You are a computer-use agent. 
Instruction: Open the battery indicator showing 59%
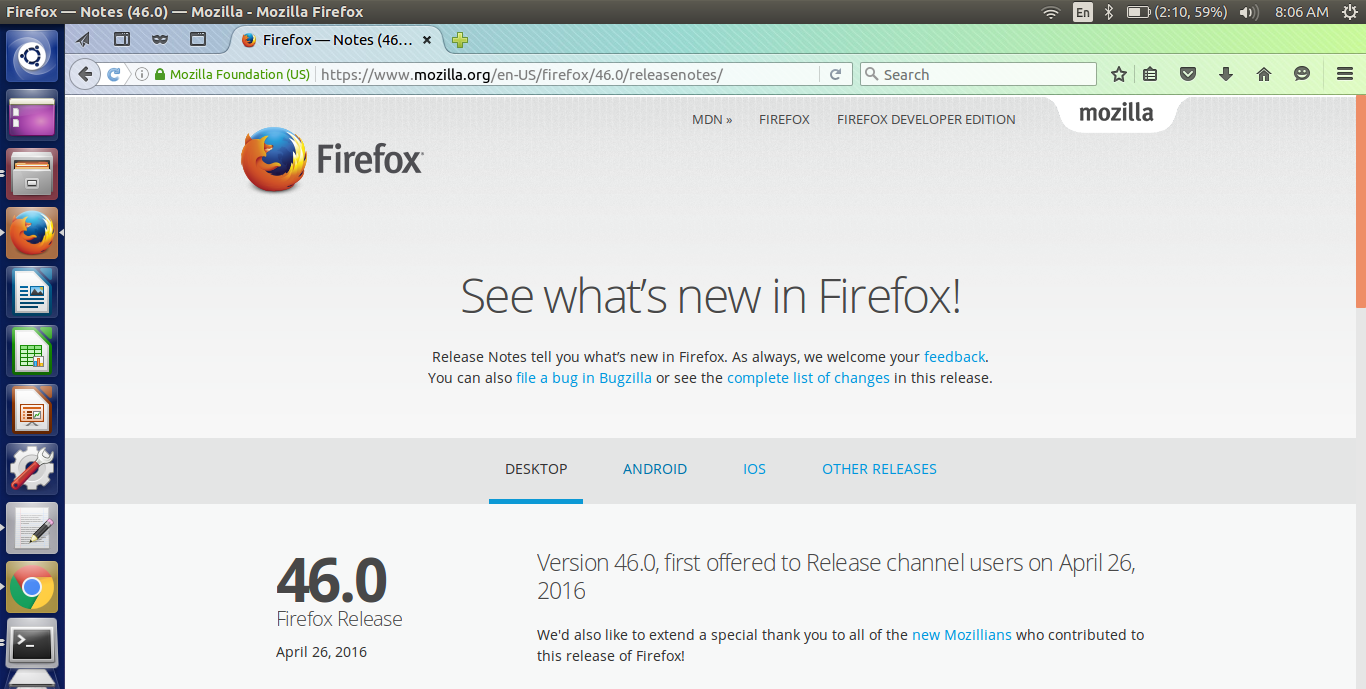pyautogui.click(x=1177, y=12)
